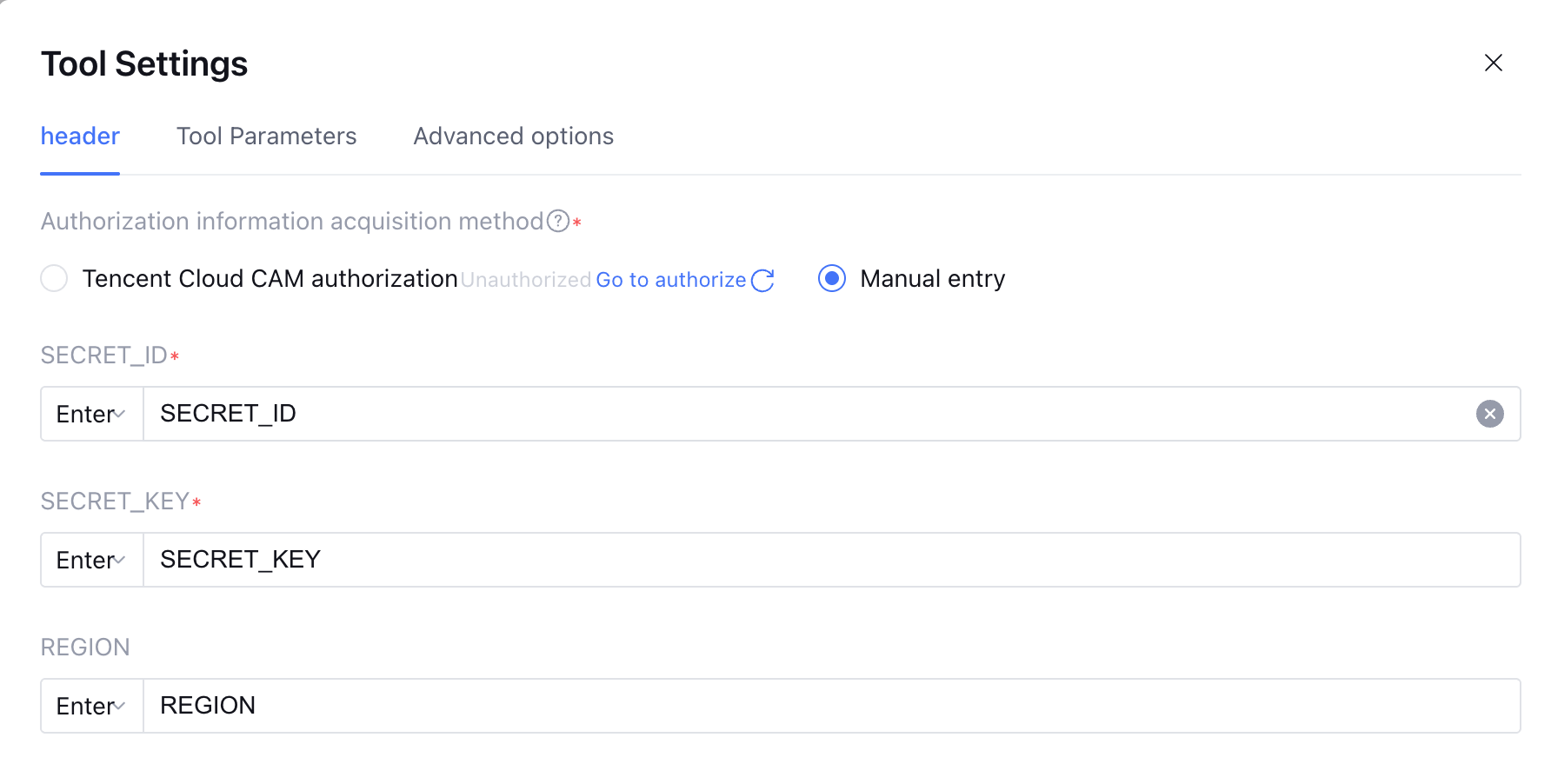Click the Tencent Cloud CAM authorization label
This screenshot has width=1551, height=784.
coord(270,279)
